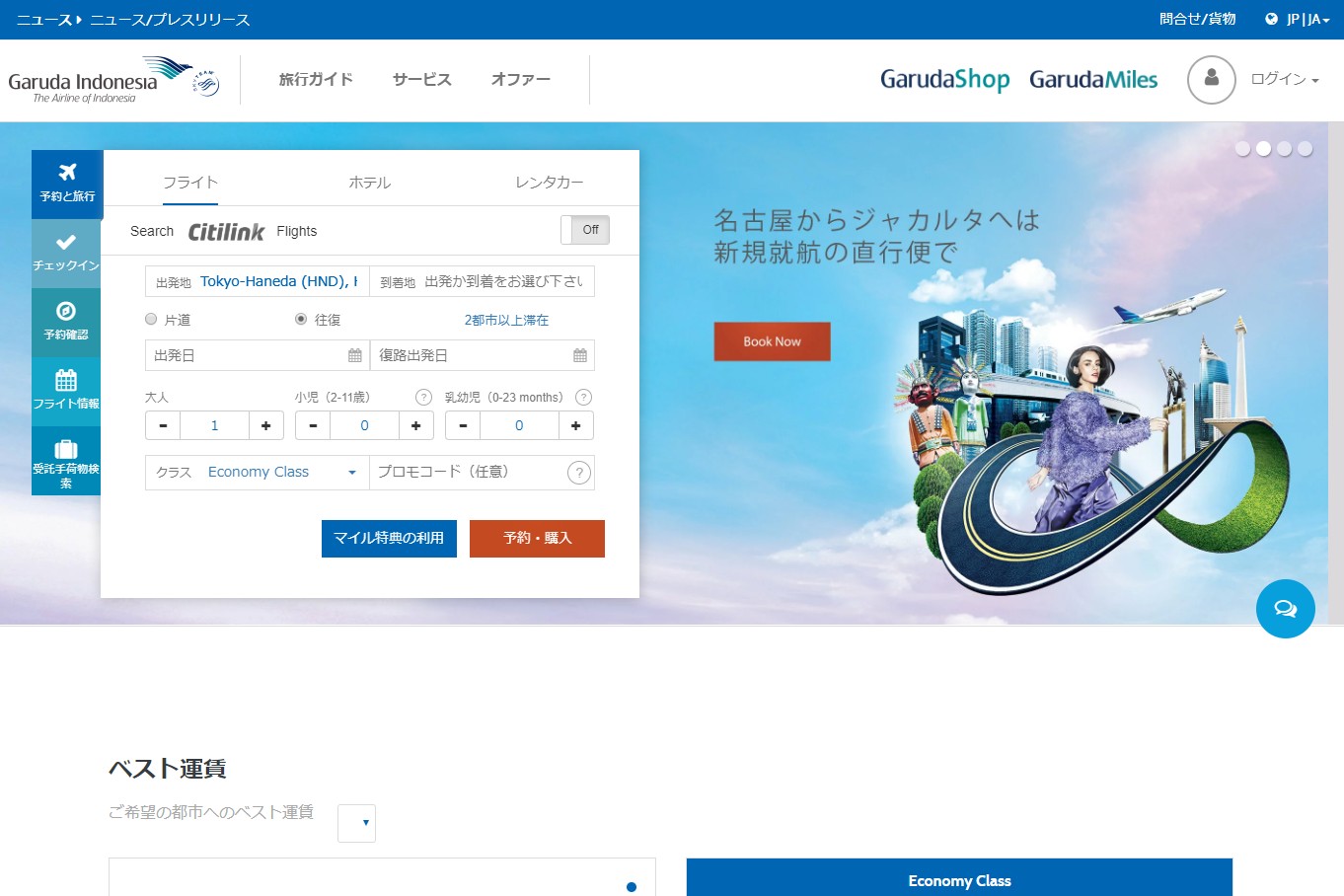Image resolution: width=1344 pixels, height=896 pixels.
Task: Switch to the レンタカー tab
Action: point(550,183)
